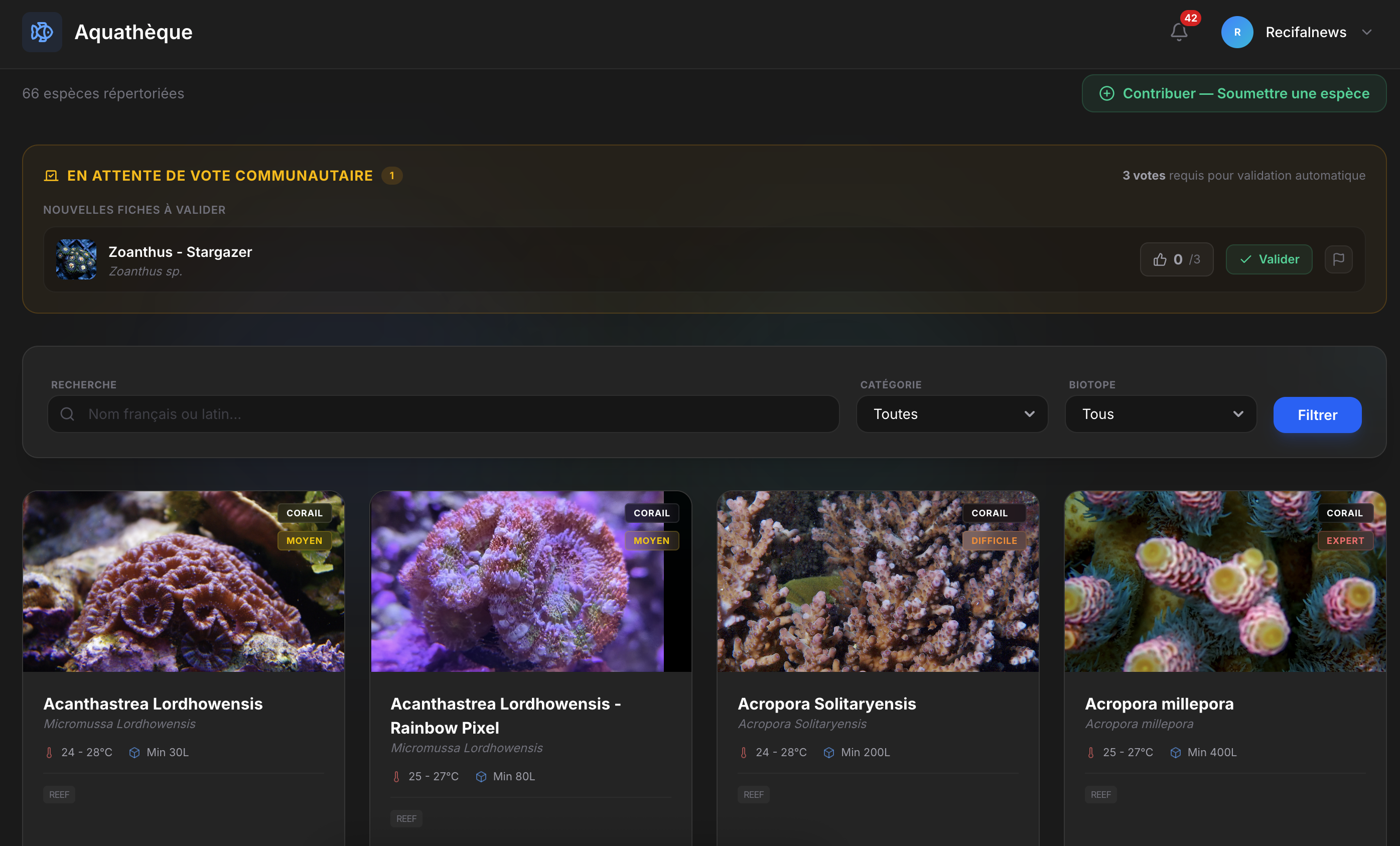
Task: Click REEF tag on Acropora millepora card
Action: coord(1100,794)
